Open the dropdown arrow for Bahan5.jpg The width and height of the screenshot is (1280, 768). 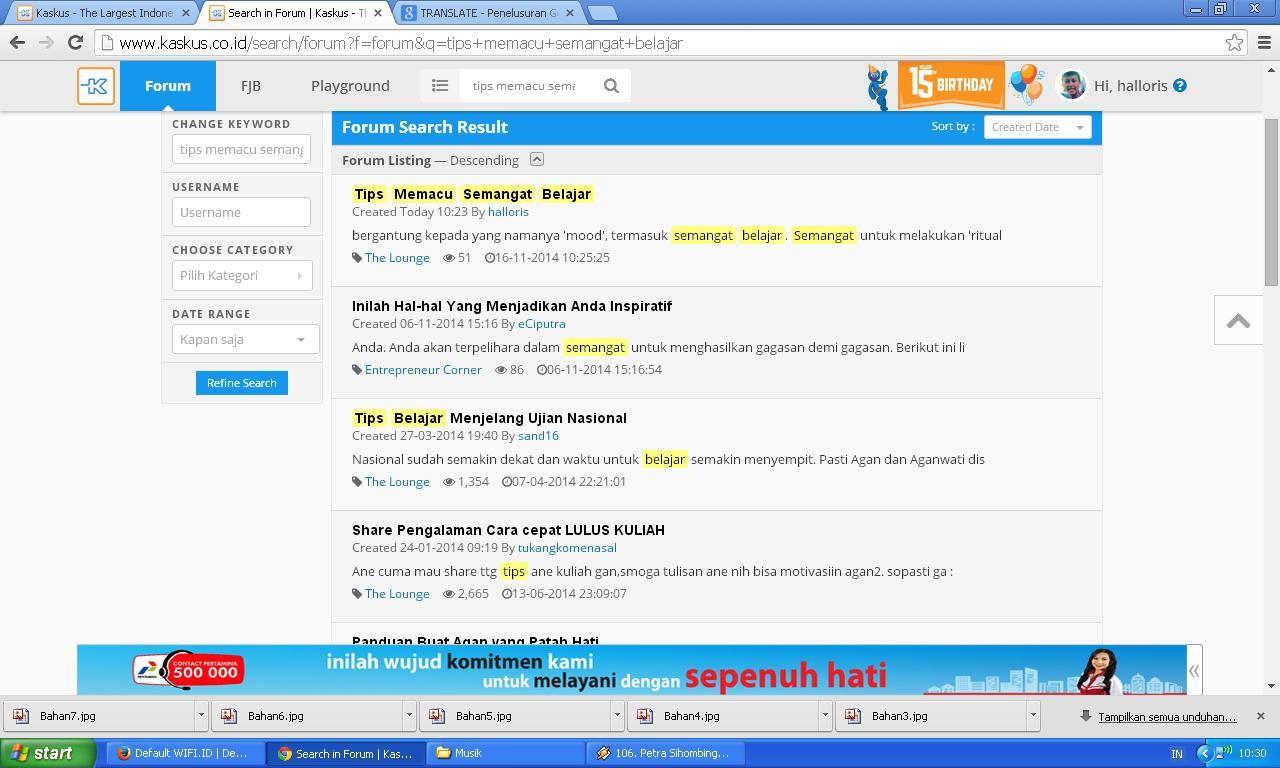click(x=617, y=716)
